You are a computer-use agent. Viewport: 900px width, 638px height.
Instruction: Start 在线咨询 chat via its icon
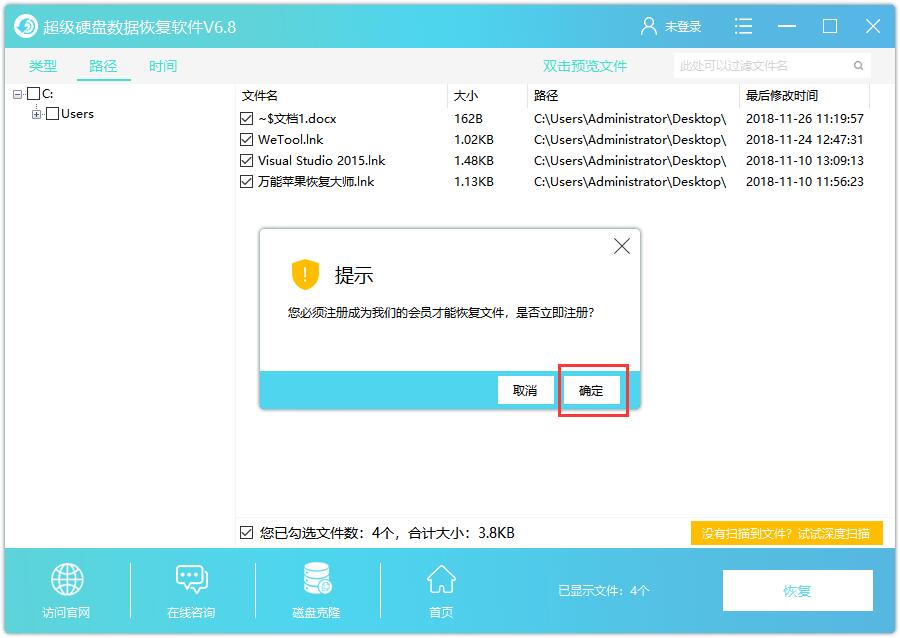[190, 580]
